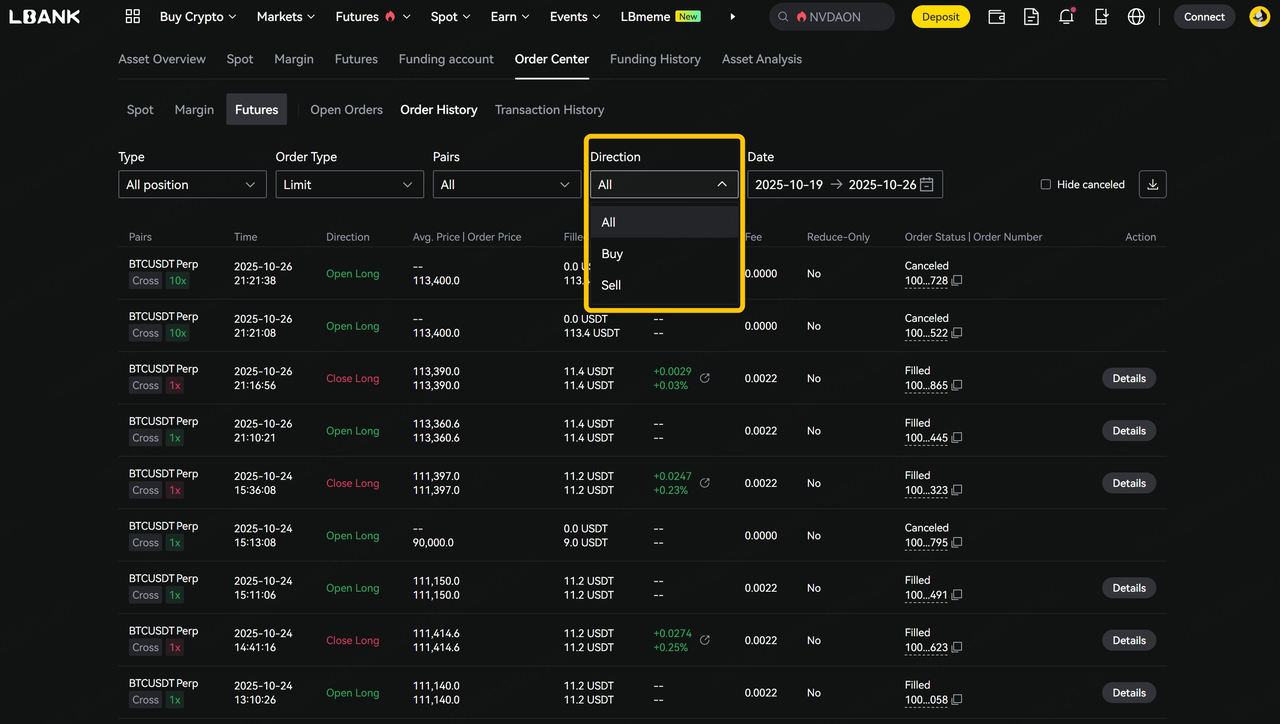Switch to Transaction History tab
This screenshot has height=724, width=1280.
[549, 110]
